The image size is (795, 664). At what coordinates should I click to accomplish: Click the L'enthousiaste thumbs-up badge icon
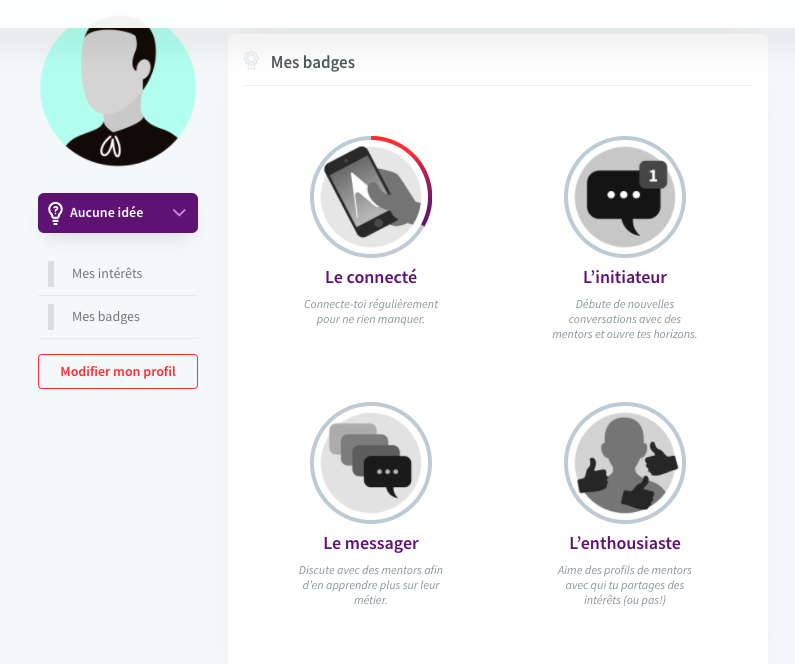click(624, 462)
